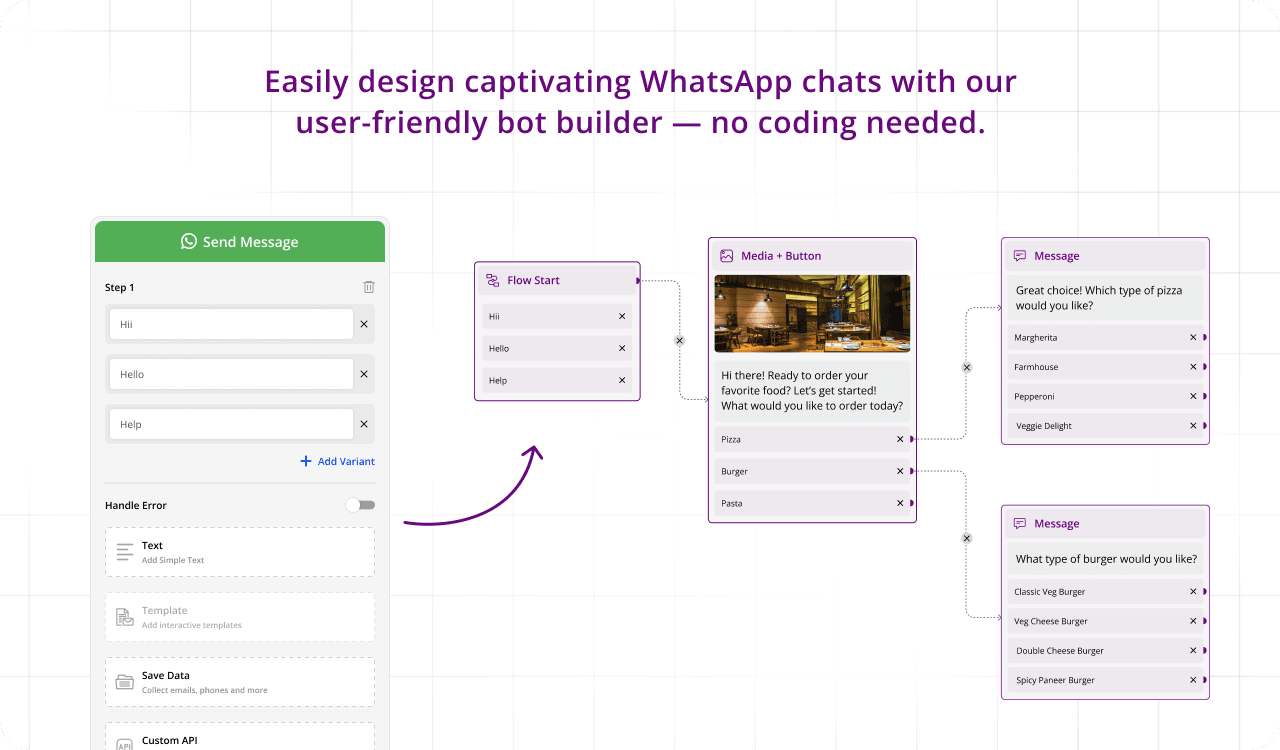
Task: Choose the Save Data block
Action: [240, 682]
